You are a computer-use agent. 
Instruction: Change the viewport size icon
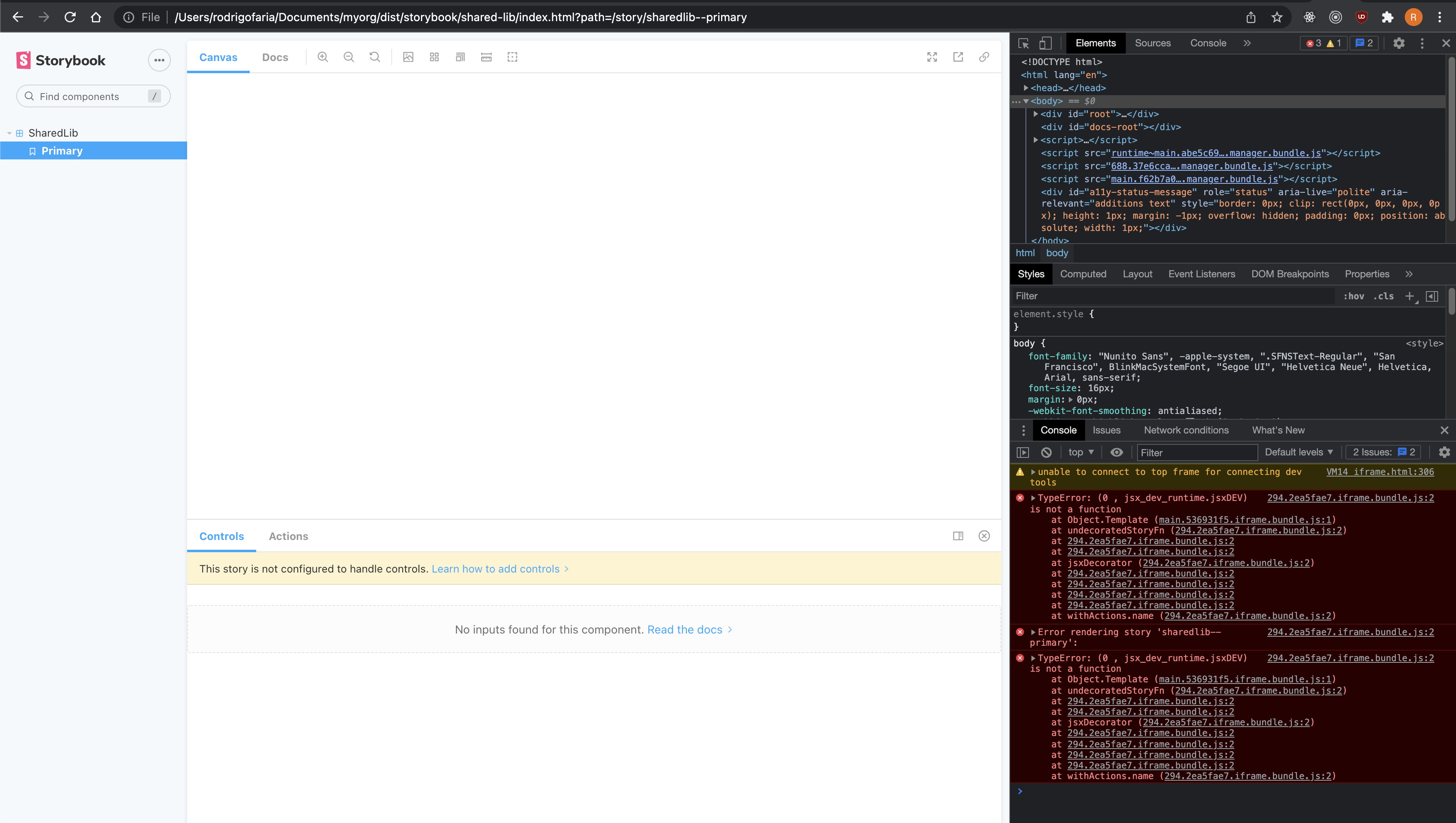pos(460,57)
